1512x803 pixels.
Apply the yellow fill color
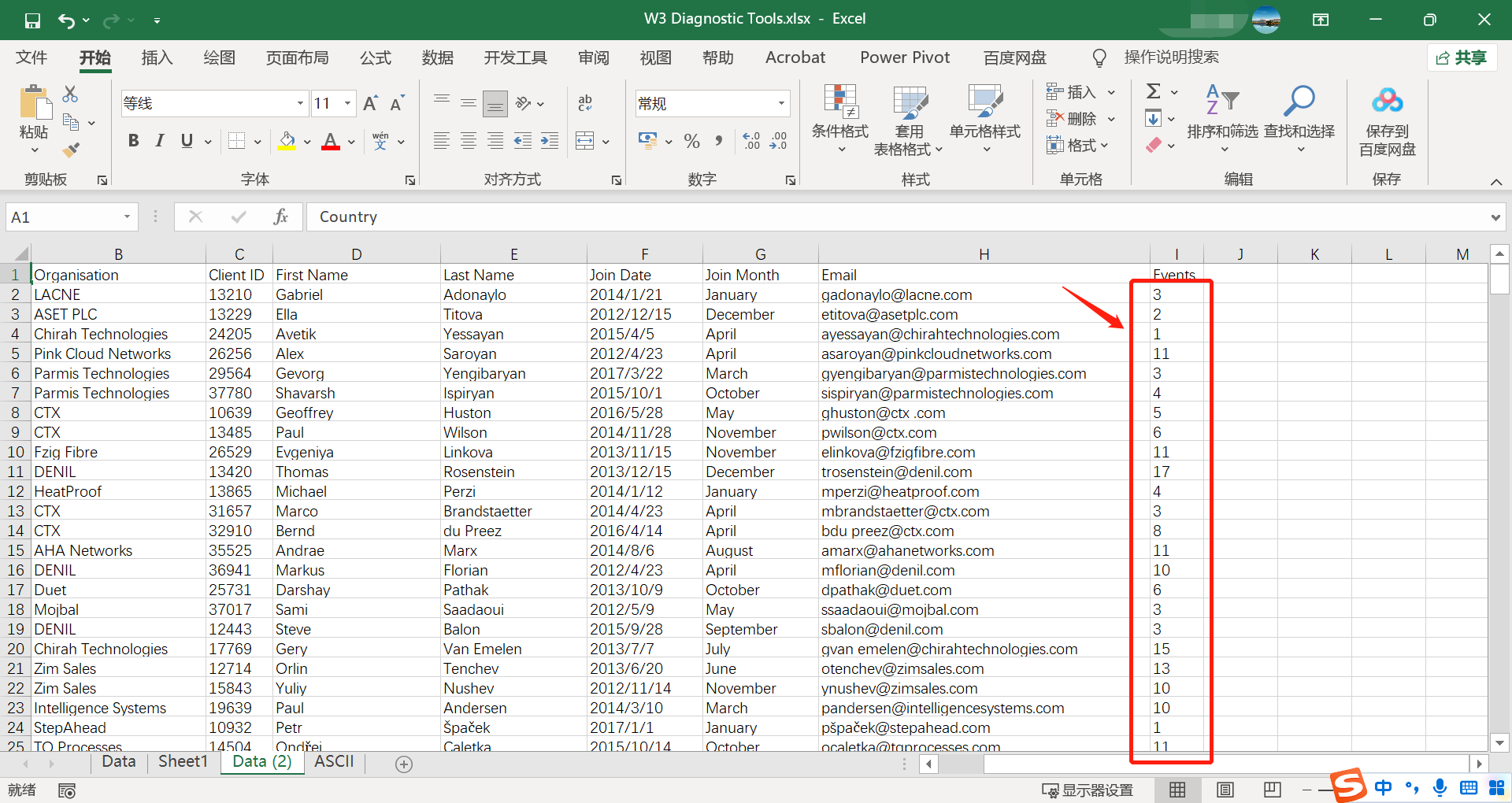coord(287,141)
